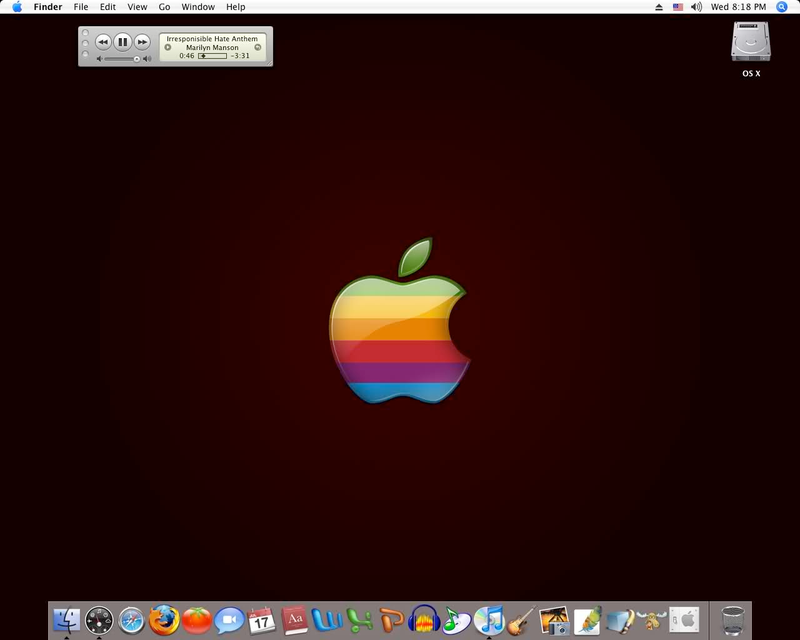
Task: Open the US flag input menu
Action: pyautogui.click(x=678, y=7)
